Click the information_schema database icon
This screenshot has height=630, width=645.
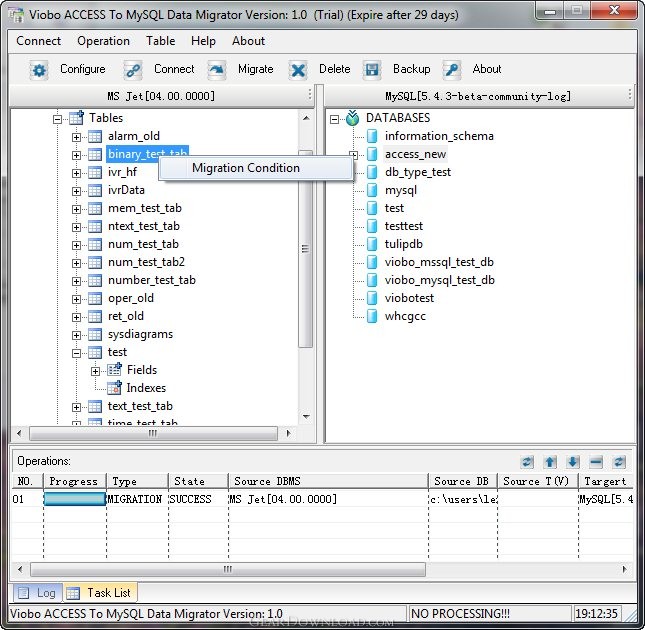click(372, 136)
